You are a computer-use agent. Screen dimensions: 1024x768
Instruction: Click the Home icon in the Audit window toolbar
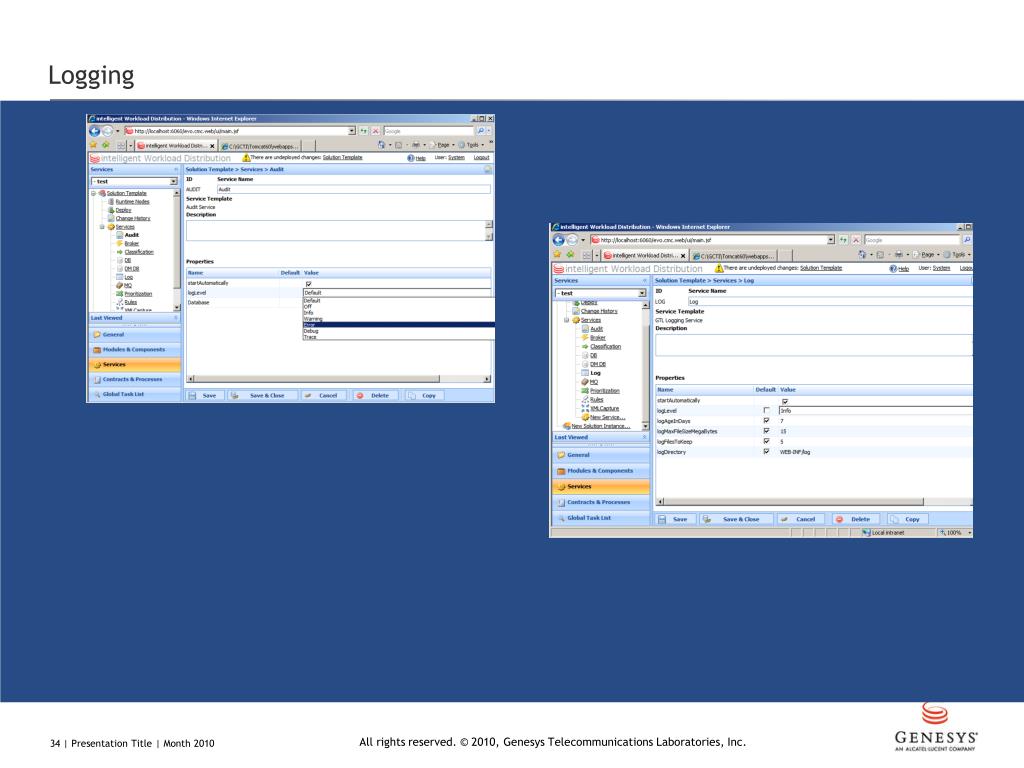(381, 145)
